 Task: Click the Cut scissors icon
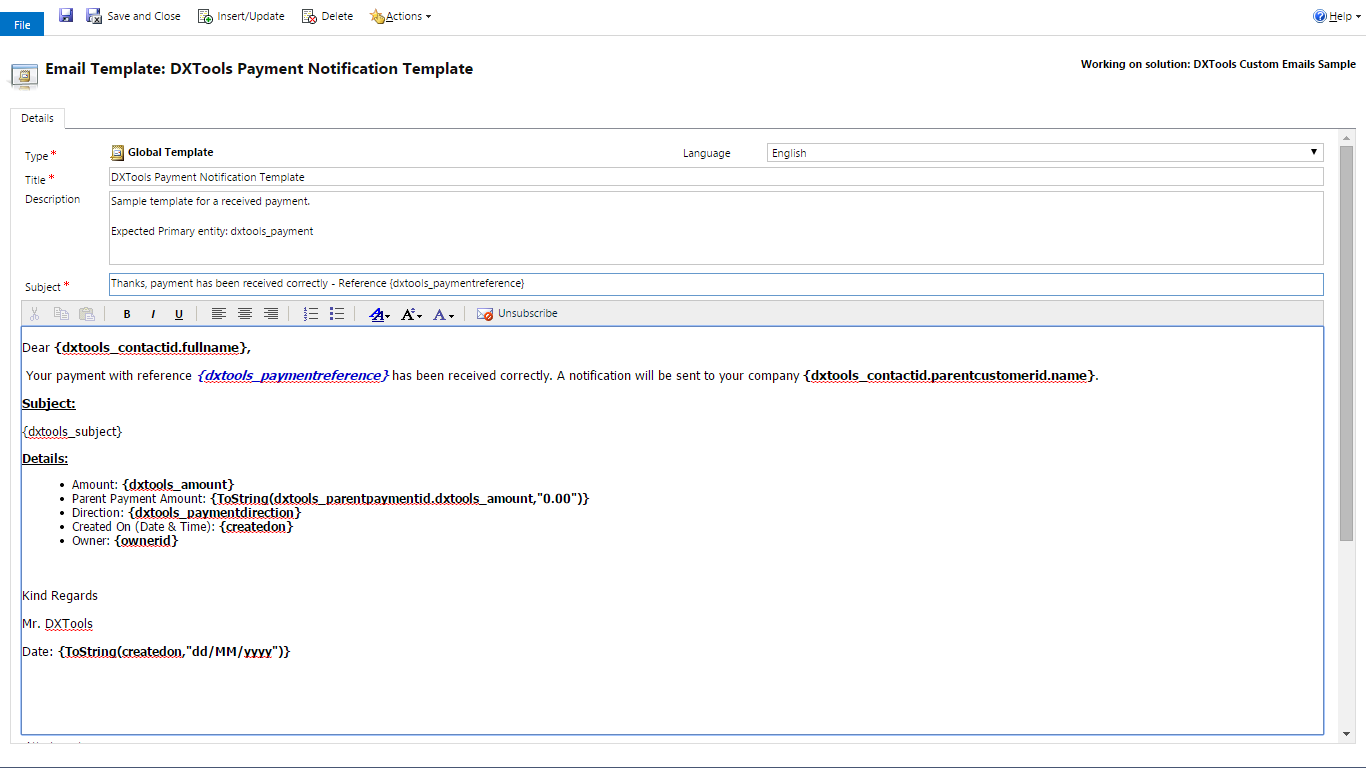(34, 314)
